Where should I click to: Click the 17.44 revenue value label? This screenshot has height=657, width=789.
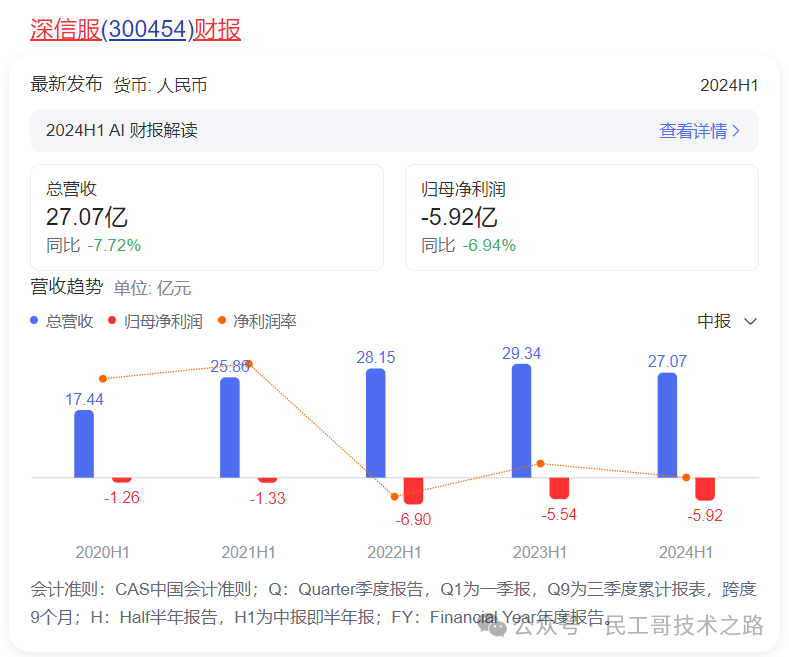pyautogui.click(x=84, y=399)
